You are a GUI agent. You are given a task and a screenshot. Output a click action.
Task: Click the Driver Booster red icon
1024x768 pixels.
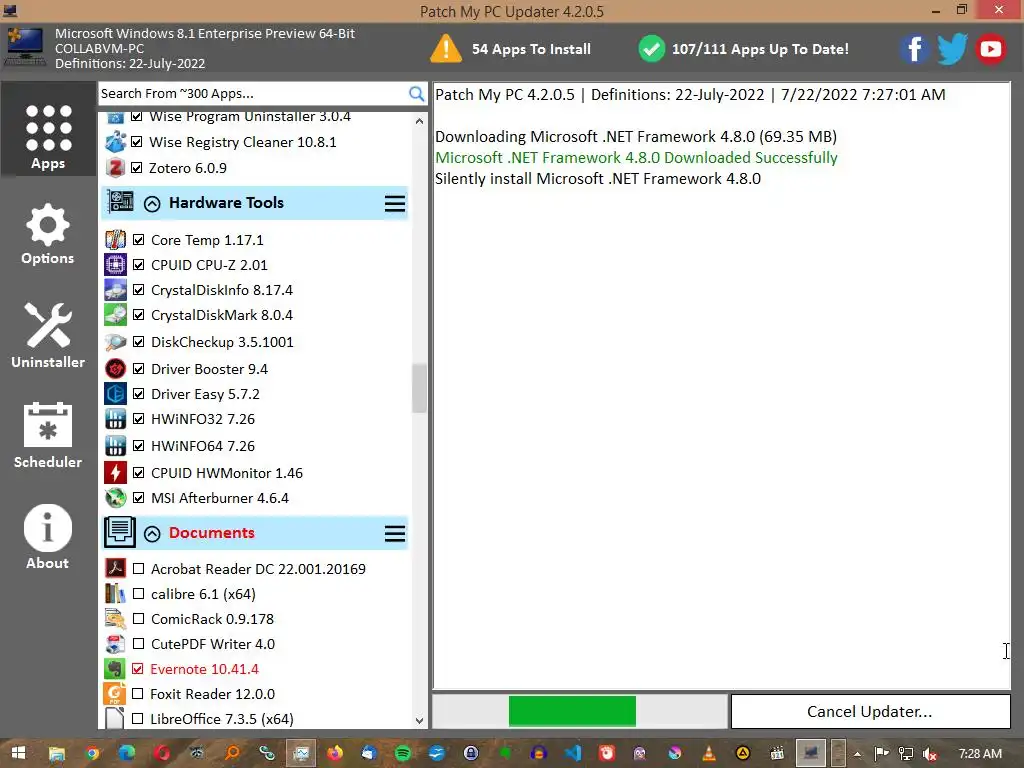click(x=116, y=369)
